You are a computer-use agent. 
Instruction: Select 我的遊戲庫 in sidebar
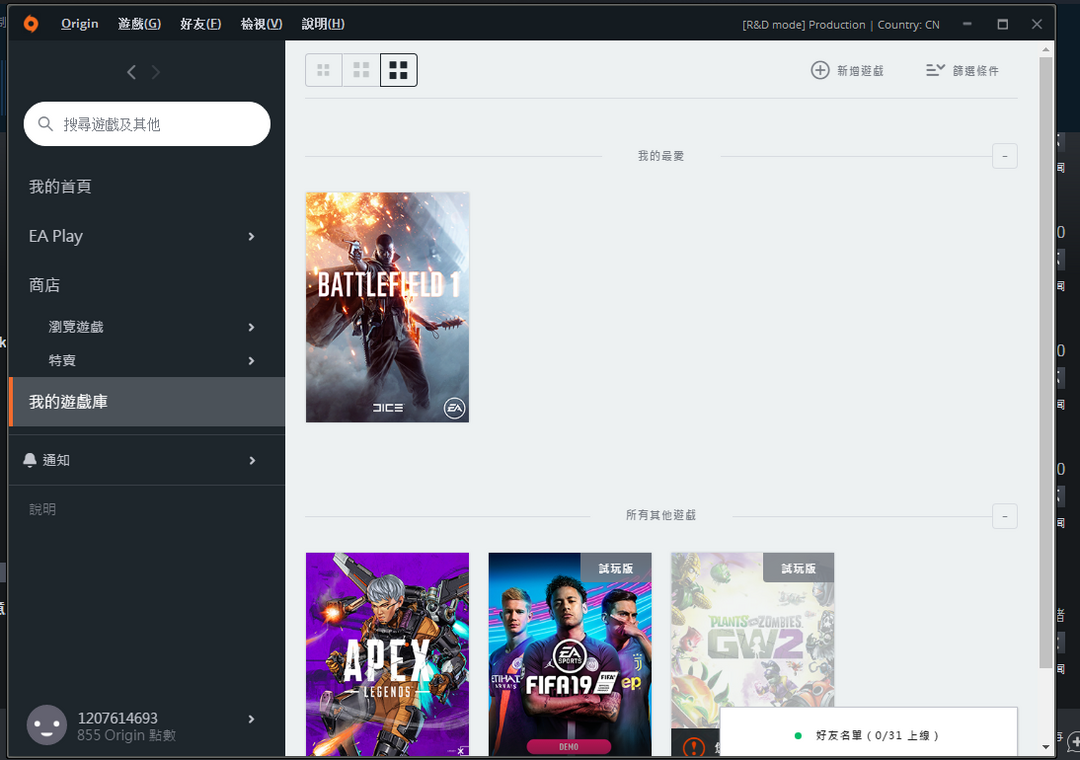pyautogui.click(x=147, y=402)
